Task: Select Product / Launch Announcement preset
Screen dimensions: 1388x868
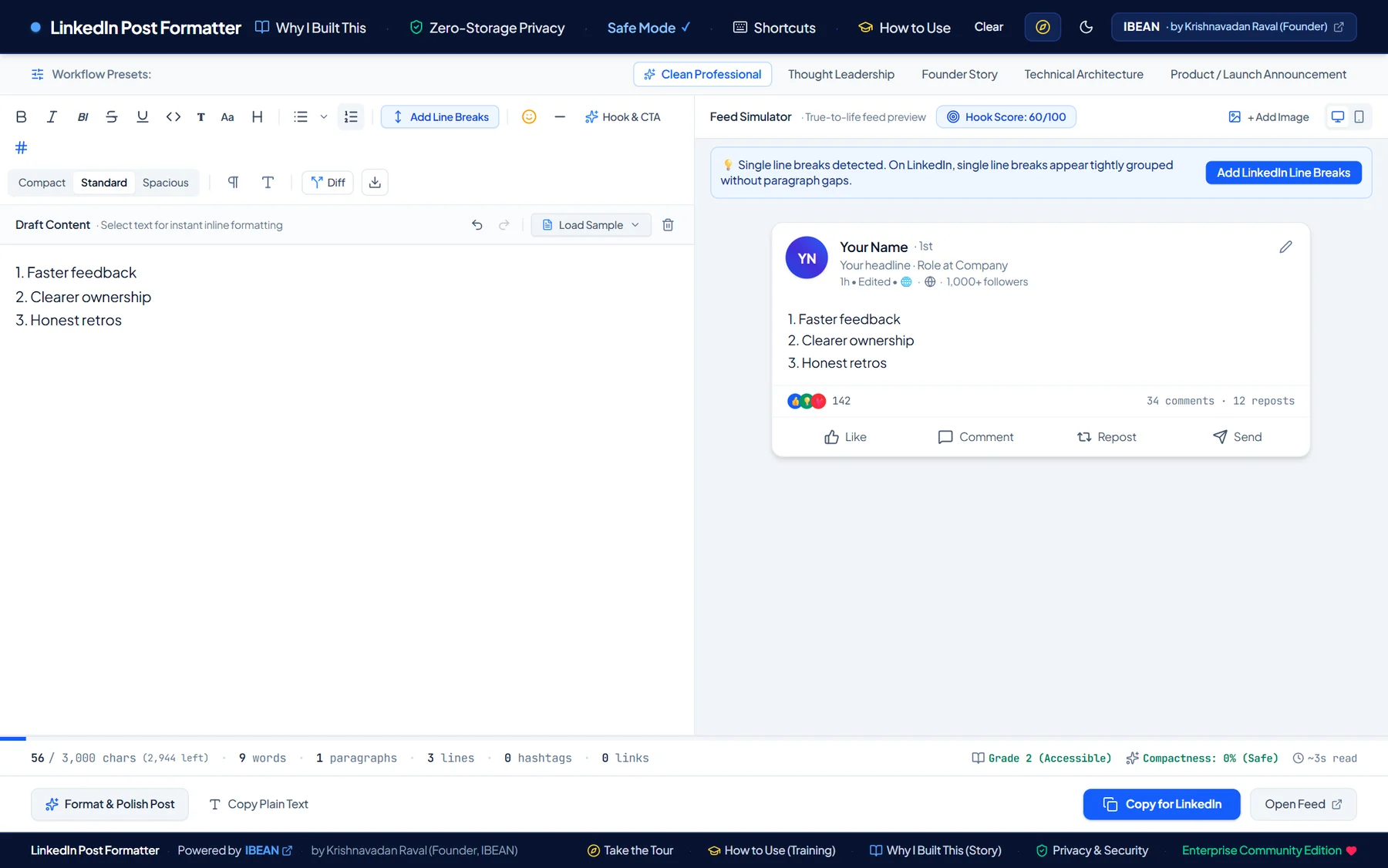Action: (1258, 74)
